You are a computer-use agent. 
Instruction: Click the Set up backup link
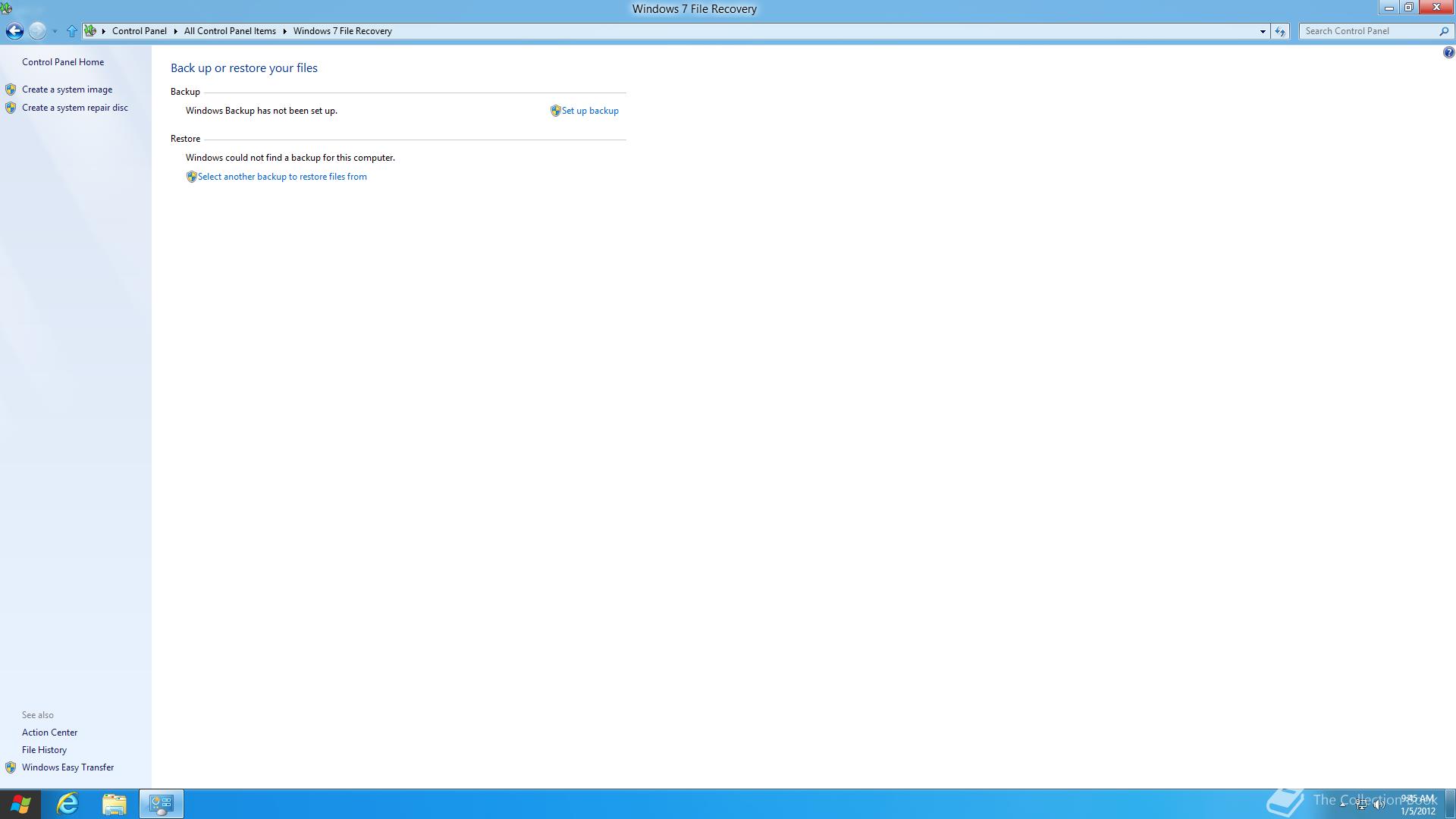point(589,111)
